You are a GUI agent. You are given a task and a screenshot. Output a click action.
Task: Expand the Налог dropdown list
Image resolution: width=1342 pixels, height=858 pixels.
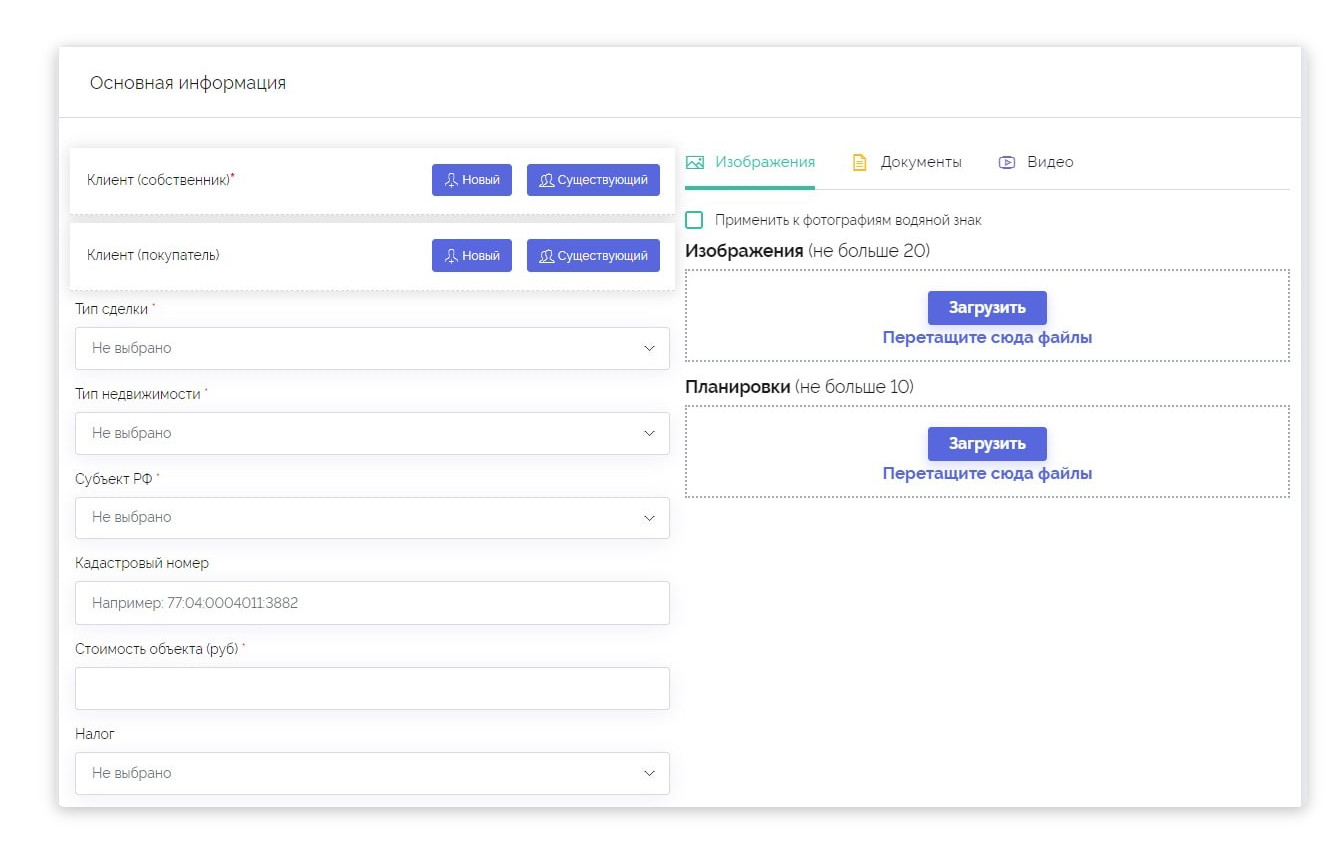click(372, 773)
